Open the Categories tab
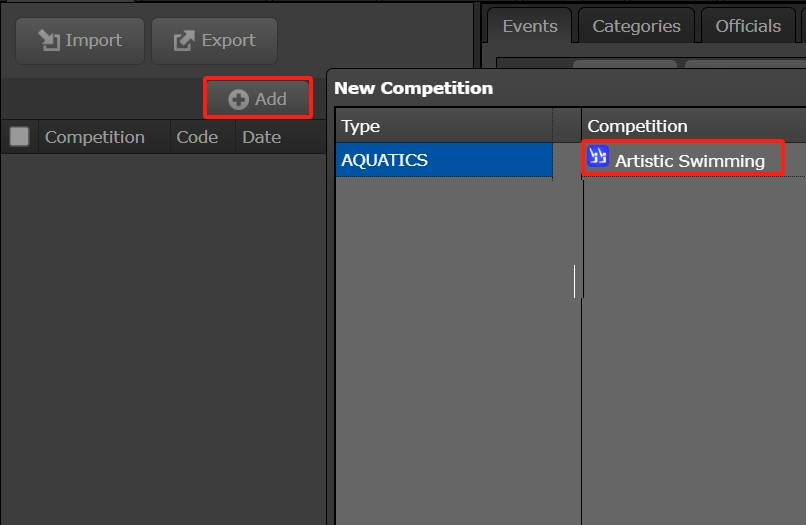Viewport: 806px width, 525px height. [x=636, y=27]
